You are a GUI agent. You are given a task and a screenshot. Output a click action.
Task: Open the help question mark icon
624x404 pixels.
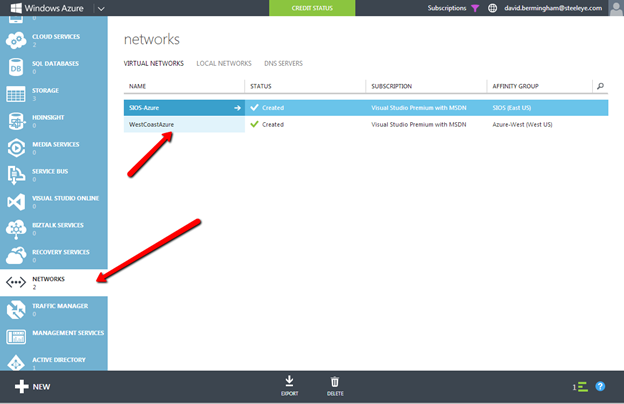coord(600,386)
